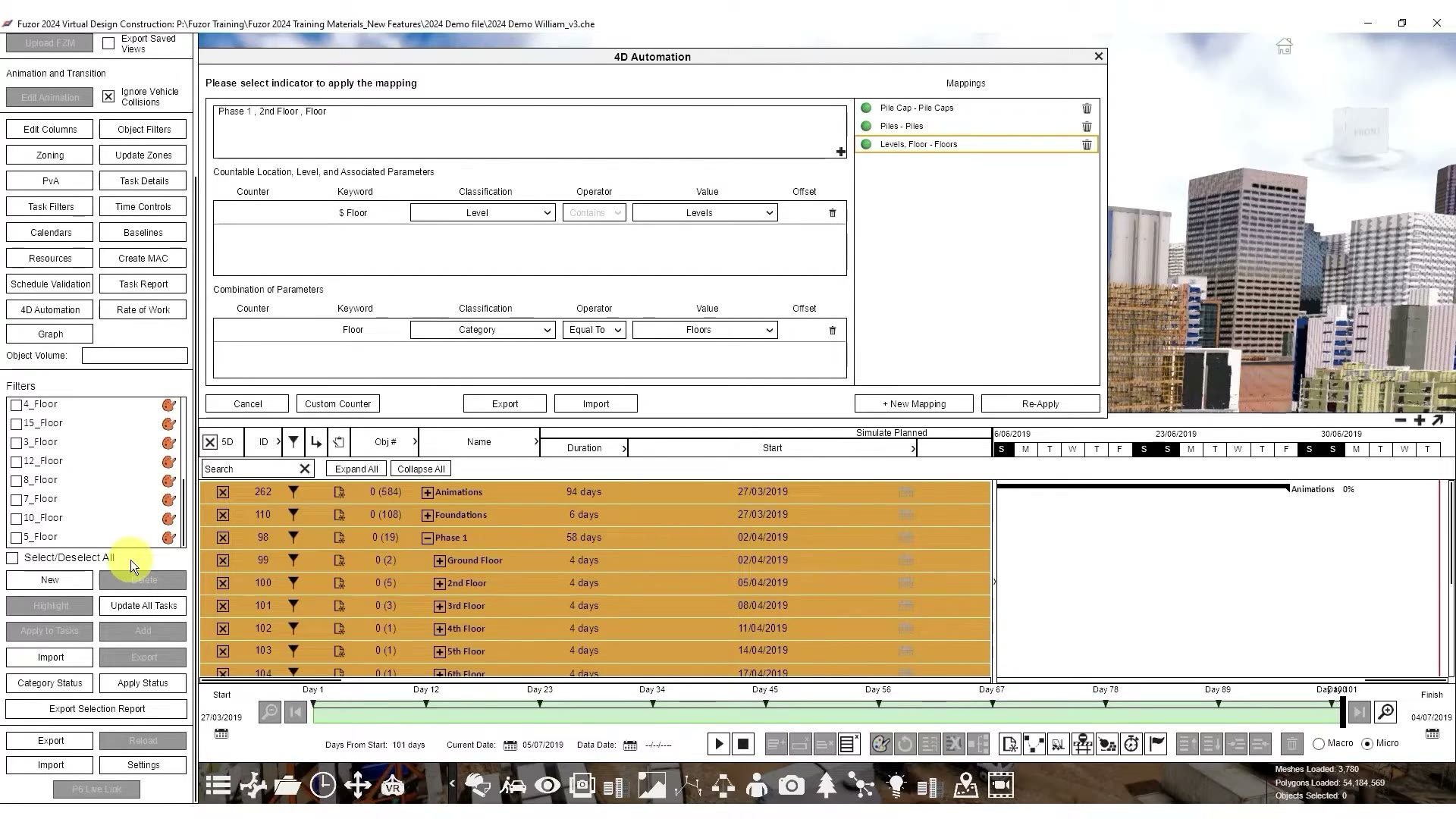
Task: Add indicator with the plus icon
Action: (x=841, y=152)
